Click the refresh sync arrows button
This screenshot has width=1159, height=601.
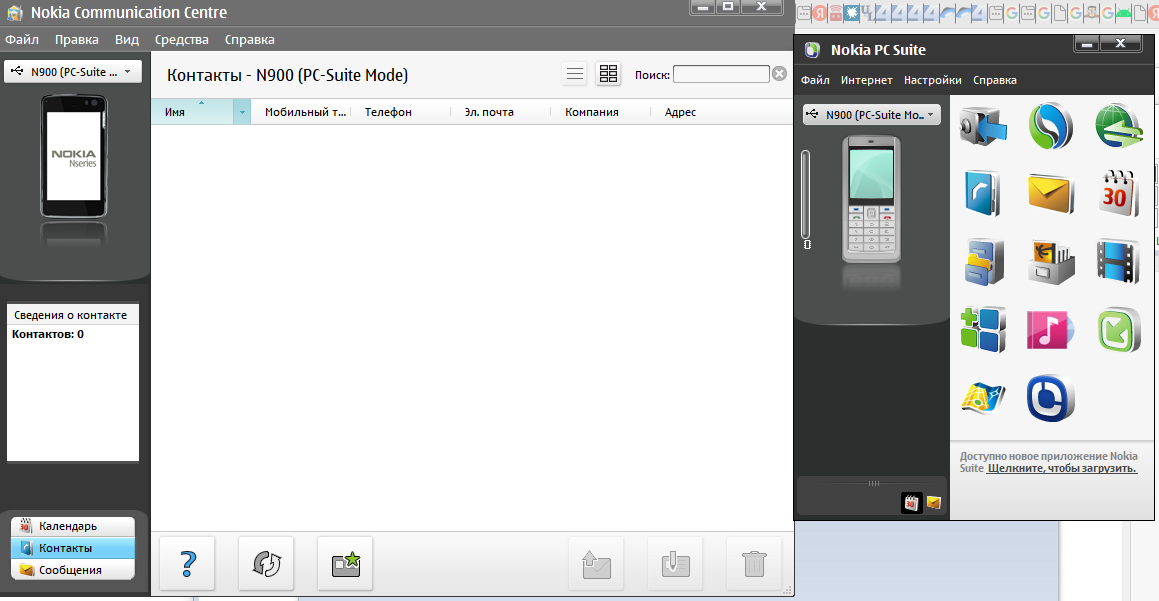[x=266, y=563]
